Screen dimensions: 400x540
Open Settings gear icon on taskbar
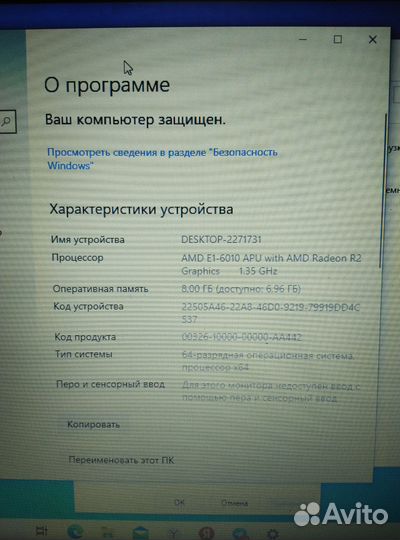pos(273,534)
